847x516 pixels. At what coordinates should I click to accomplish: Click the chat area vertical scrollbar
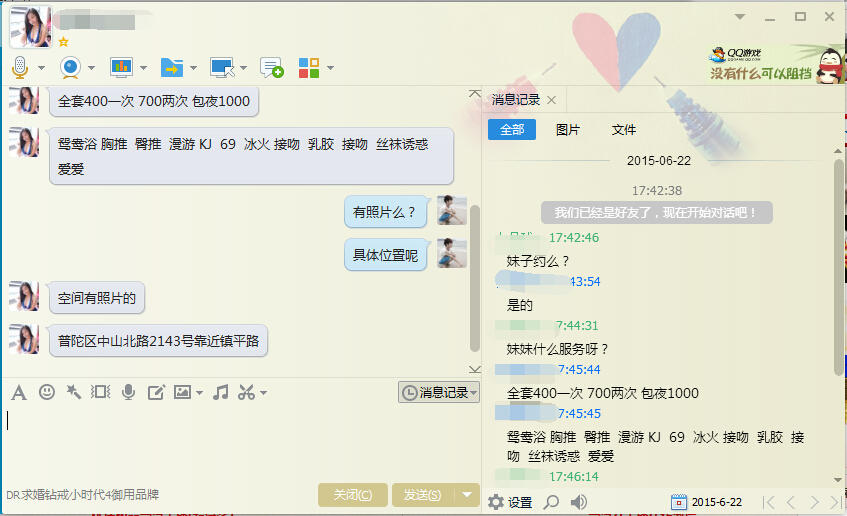(x=475, y=278)
